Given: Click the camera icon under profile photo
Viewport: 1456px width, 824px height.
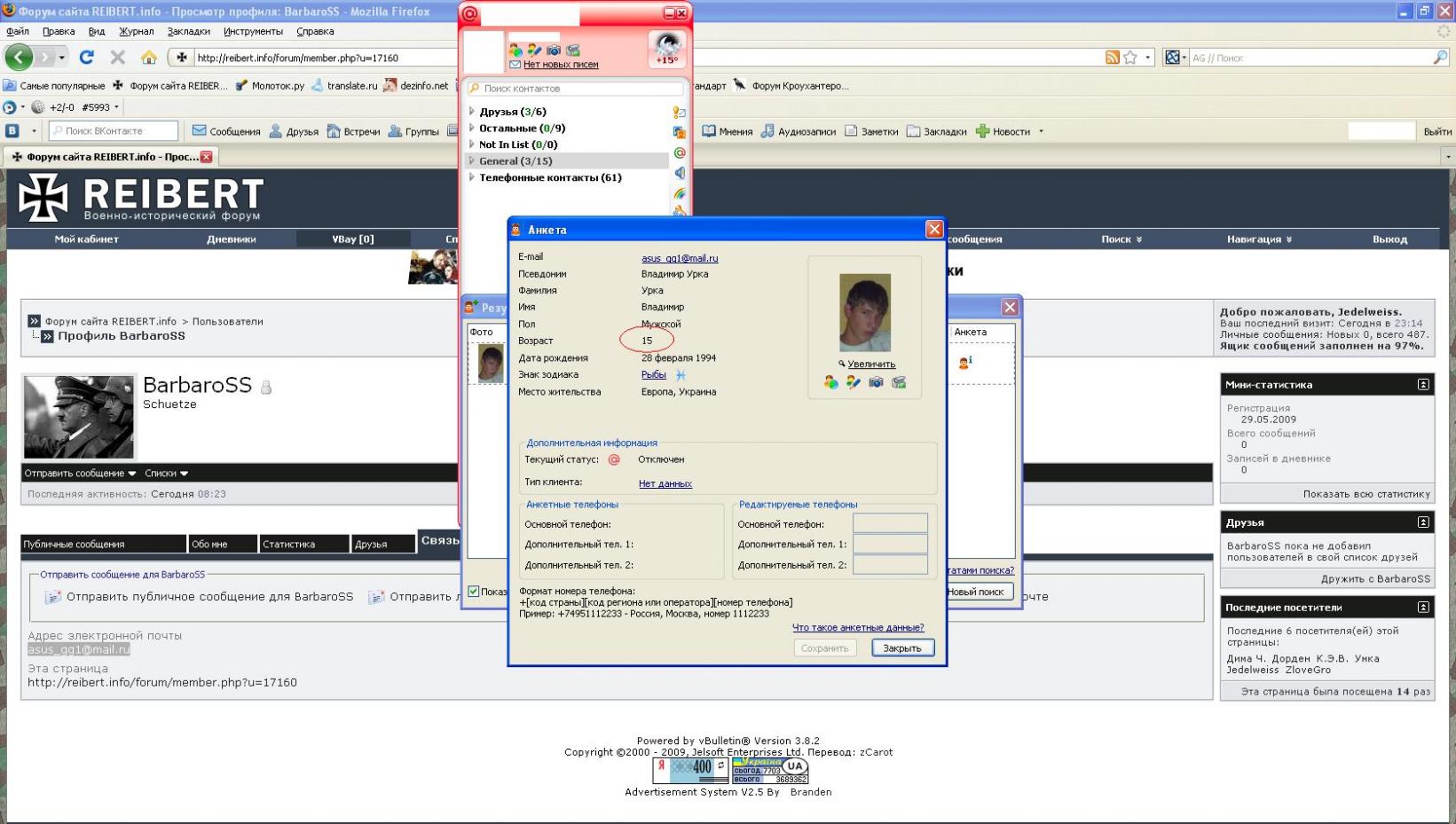Looking at the screenshot, I should coord(876,382).
